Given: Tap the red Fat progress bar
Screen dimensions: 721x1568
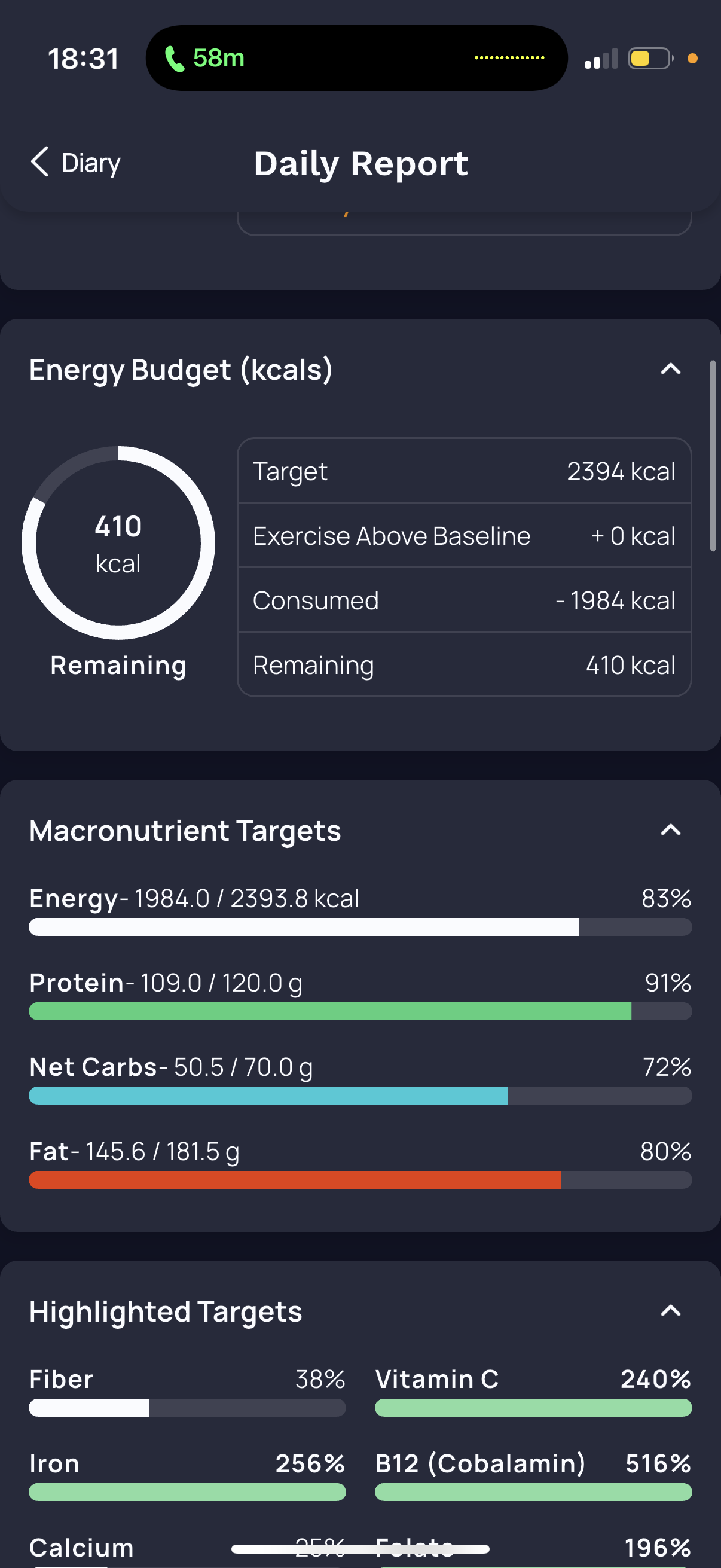Looking at the screenshot, I should coord(360,1180).
